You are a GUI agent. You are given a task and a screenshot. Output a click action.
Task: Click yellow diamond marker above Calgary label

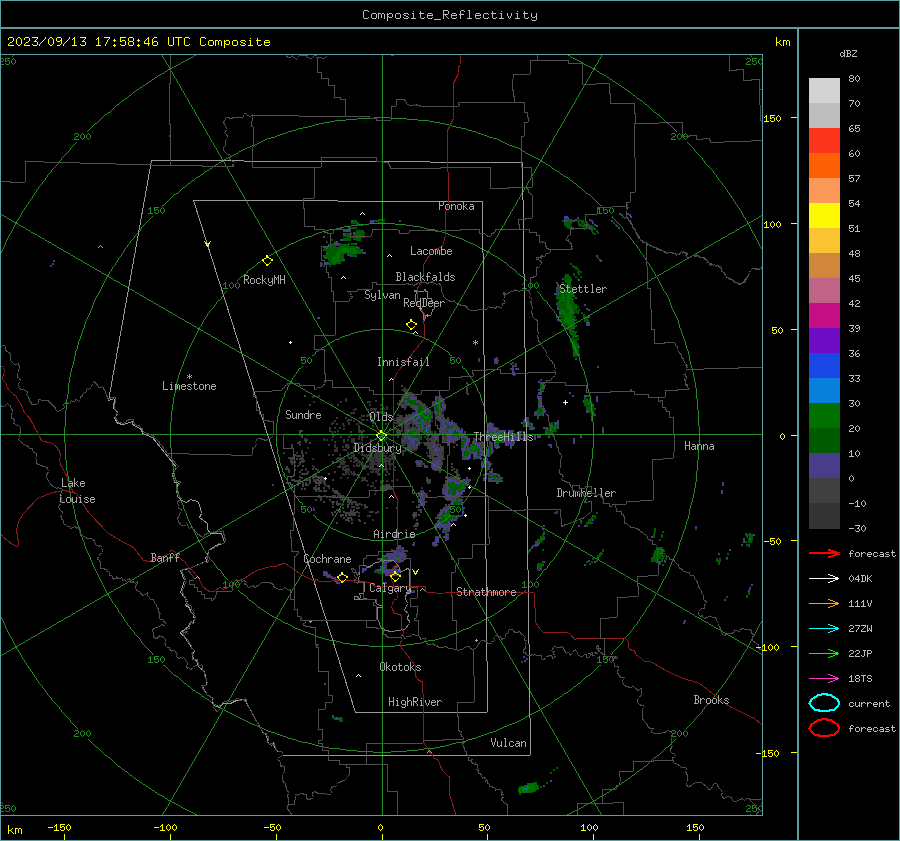(395, 576)
